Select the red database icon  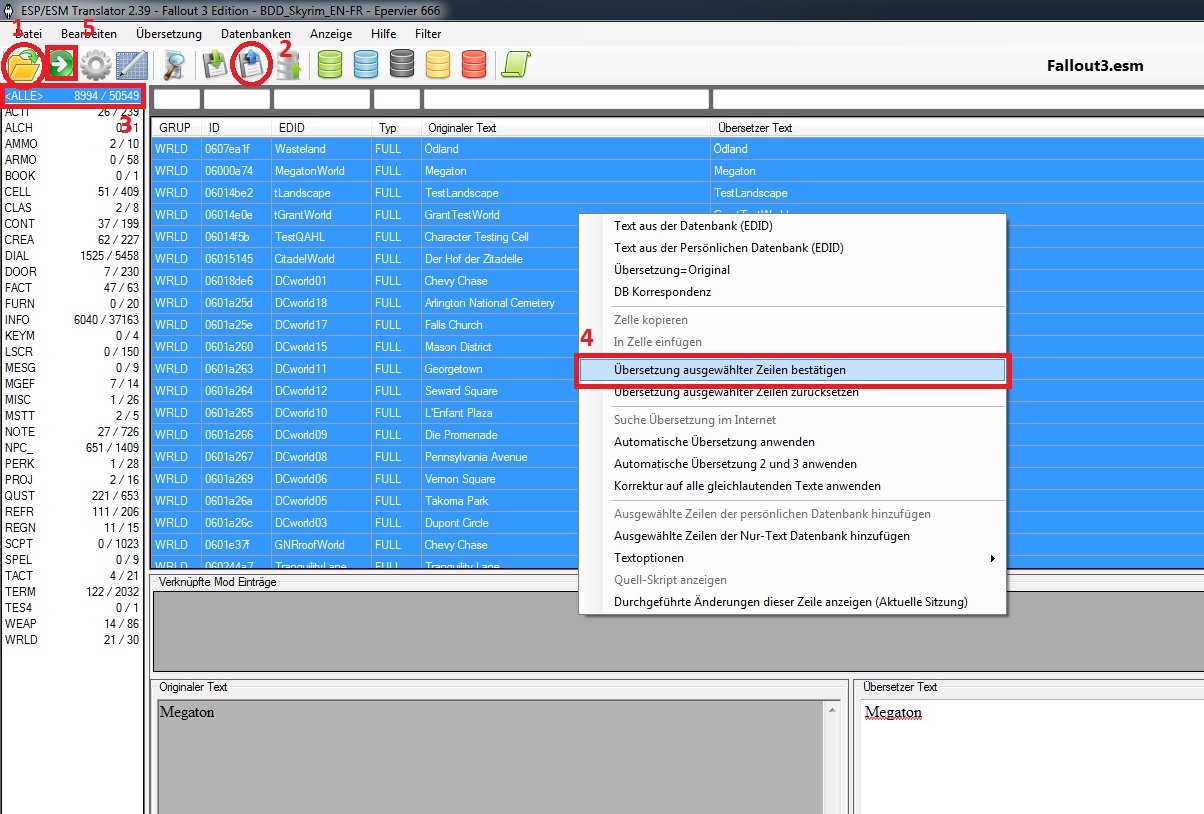(474, 66)
